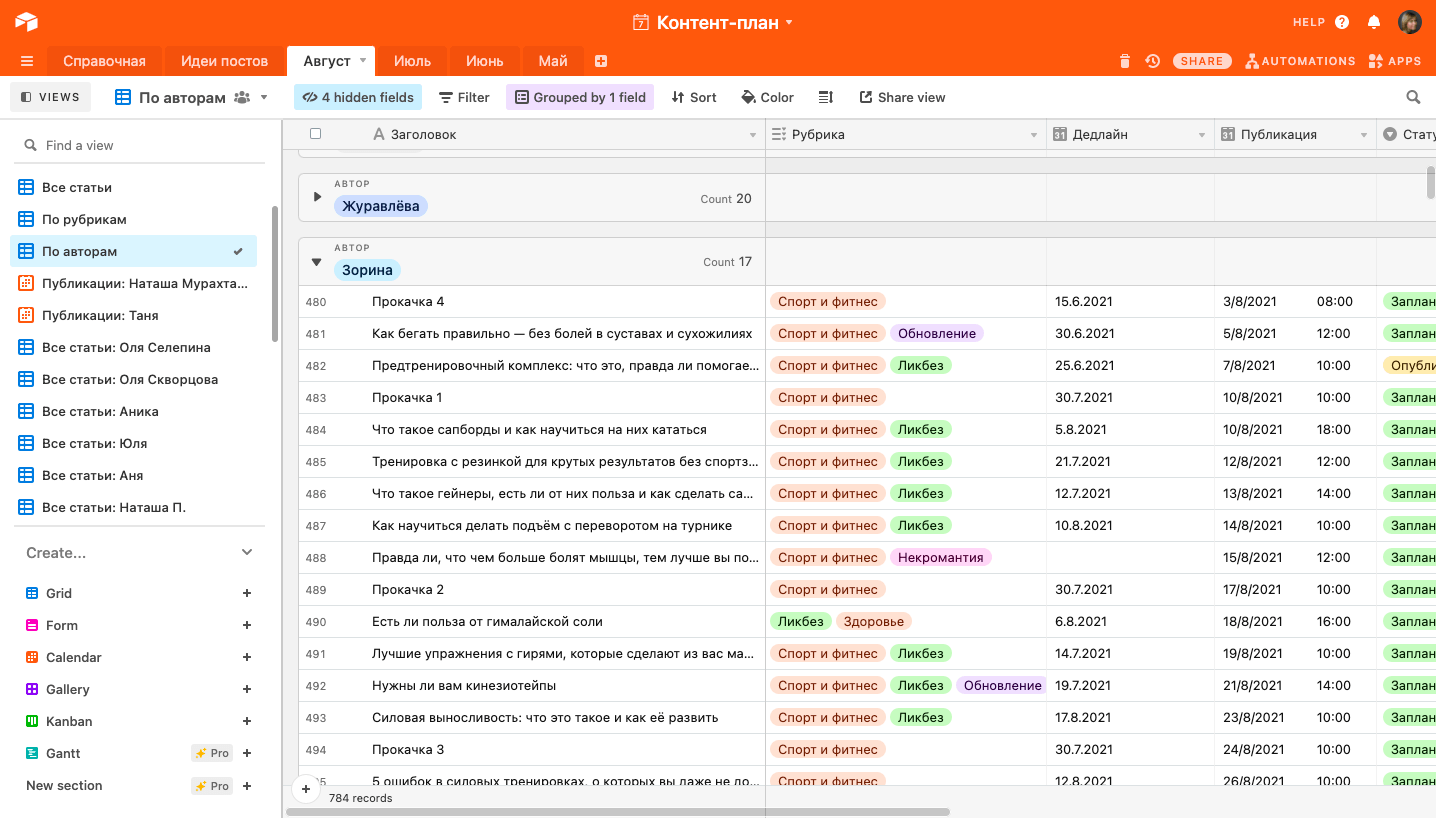Tick the select-all rows checkbox
This screenshot has height=818, width=1436.
tap(316, 134)
